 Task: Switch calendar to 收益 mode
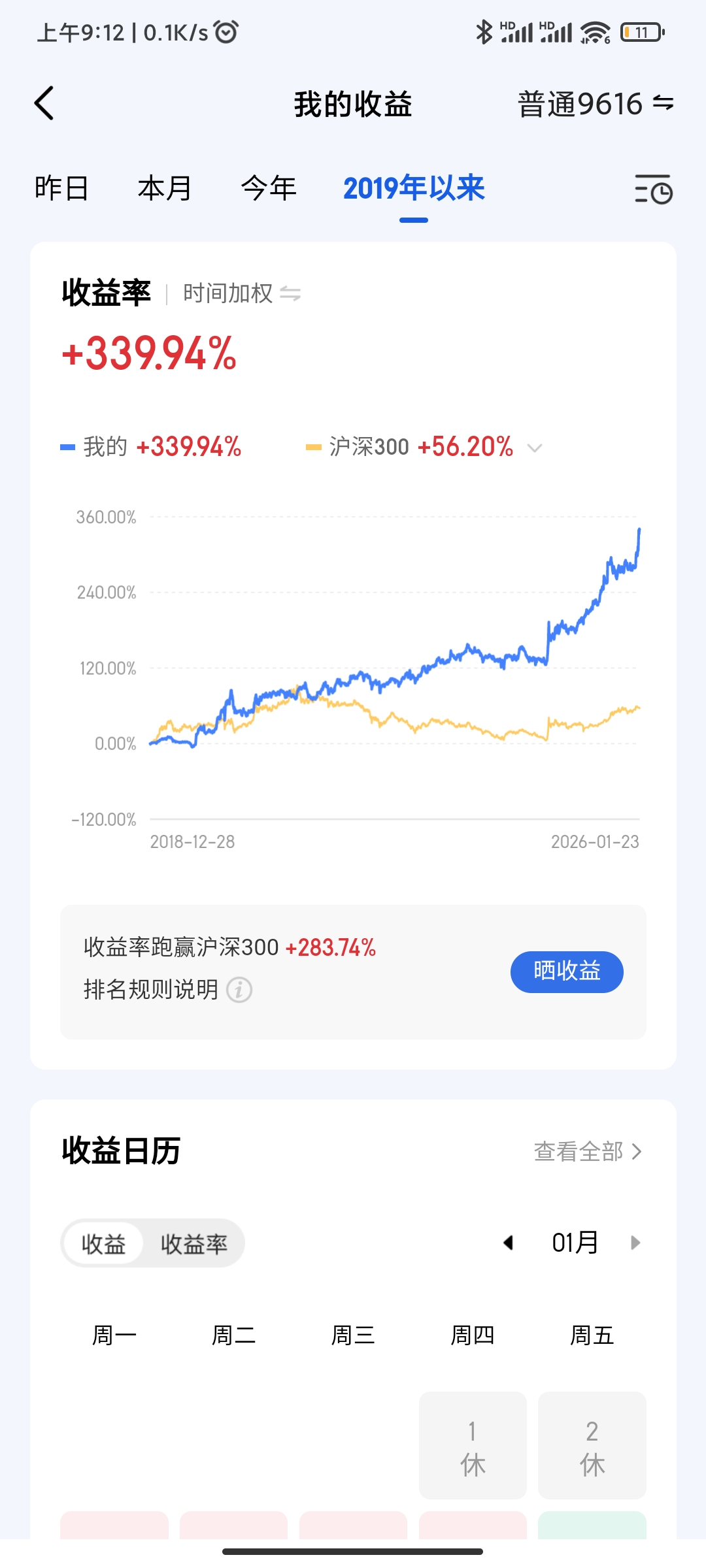point(103,1243)
